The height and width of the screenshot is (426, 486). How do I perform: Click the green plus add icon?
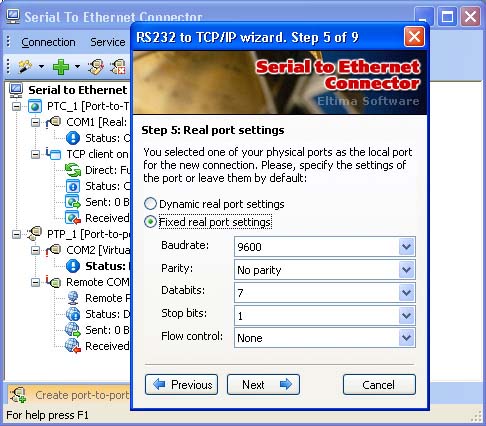(x=61, y=67)
